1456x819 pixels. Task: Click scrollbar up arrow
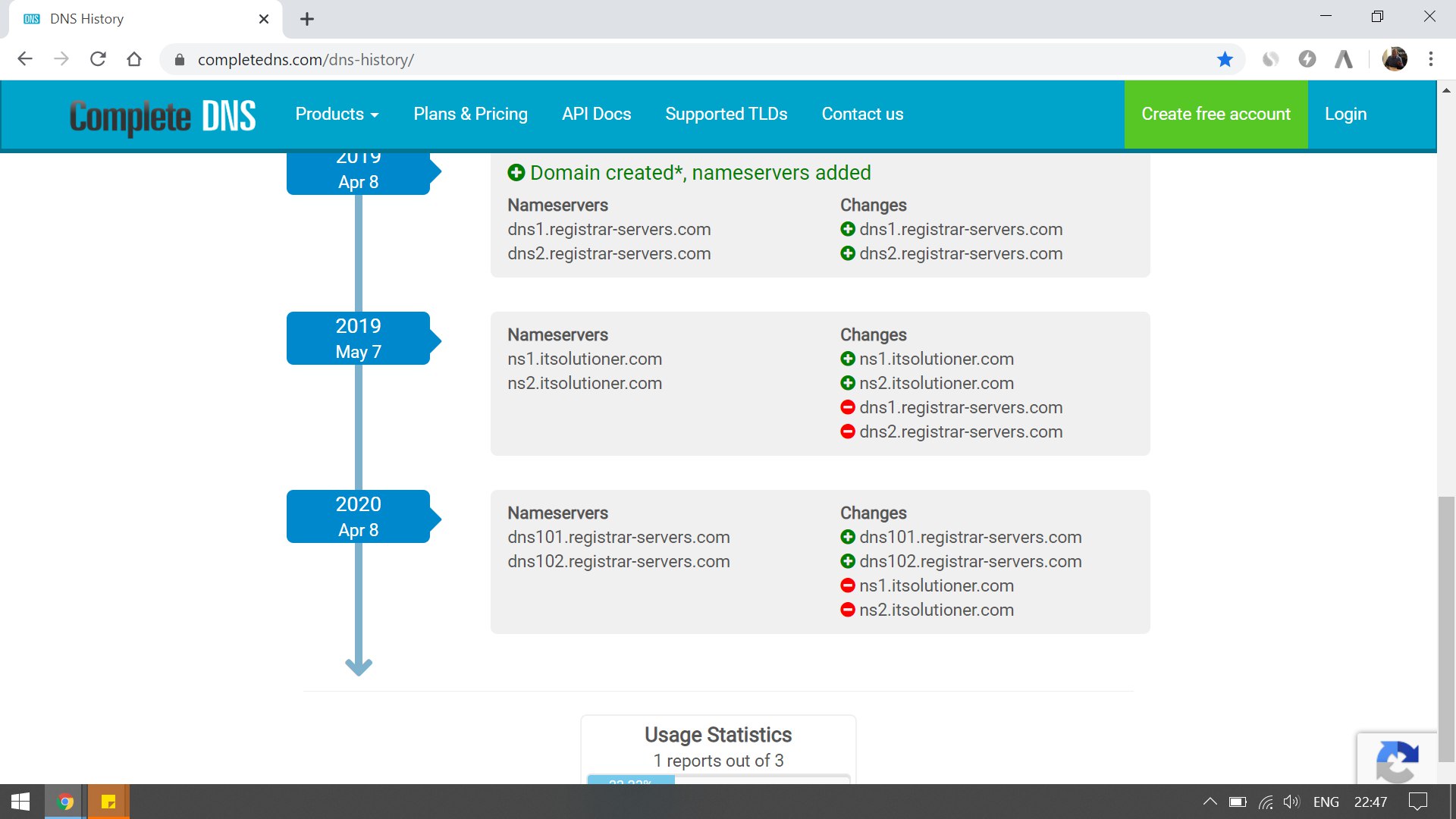[1446, 89]
